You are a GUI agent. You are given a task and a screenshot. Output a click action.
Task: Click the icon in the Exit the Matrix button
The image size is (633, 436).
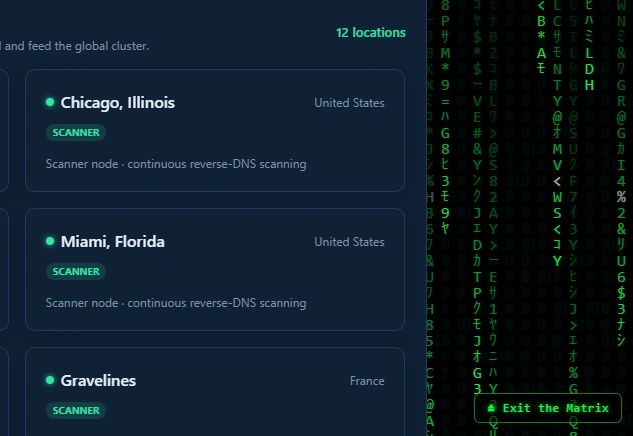tap(491, 408)
